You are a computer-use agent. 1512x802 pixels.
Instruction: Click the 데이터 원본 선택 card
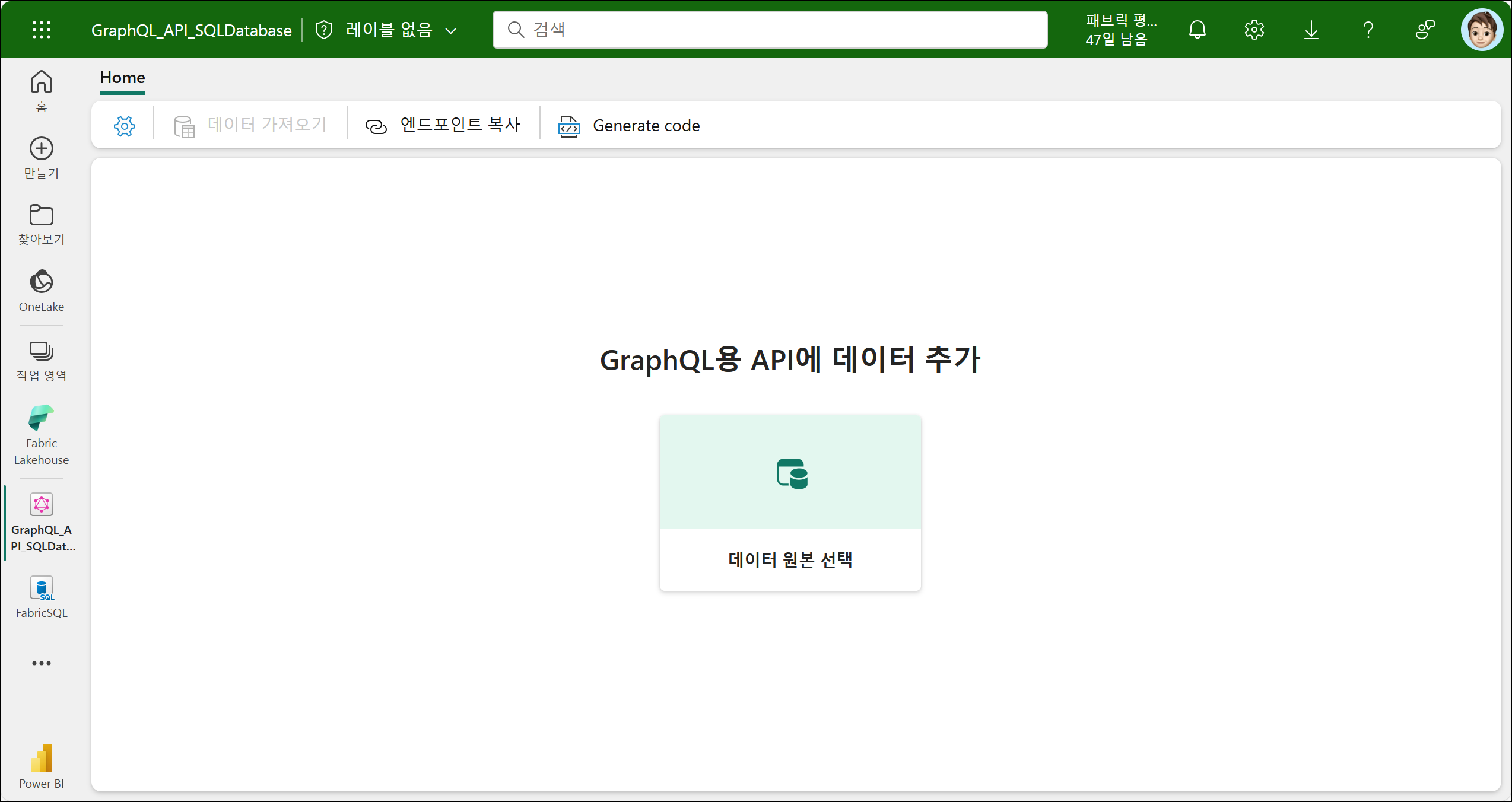(x=790, y=502)
